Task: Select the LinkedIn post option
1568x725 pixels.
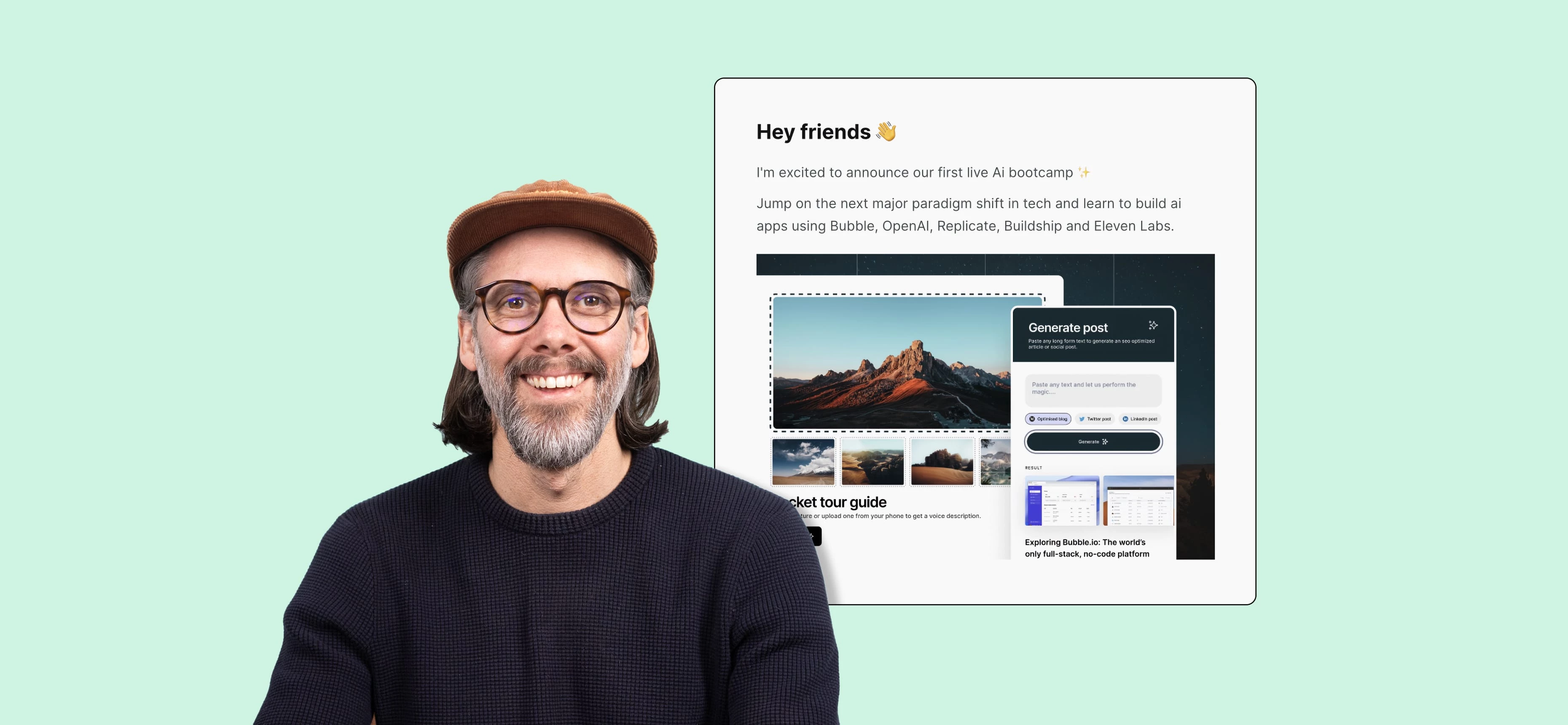Action: coord(1140,419)
